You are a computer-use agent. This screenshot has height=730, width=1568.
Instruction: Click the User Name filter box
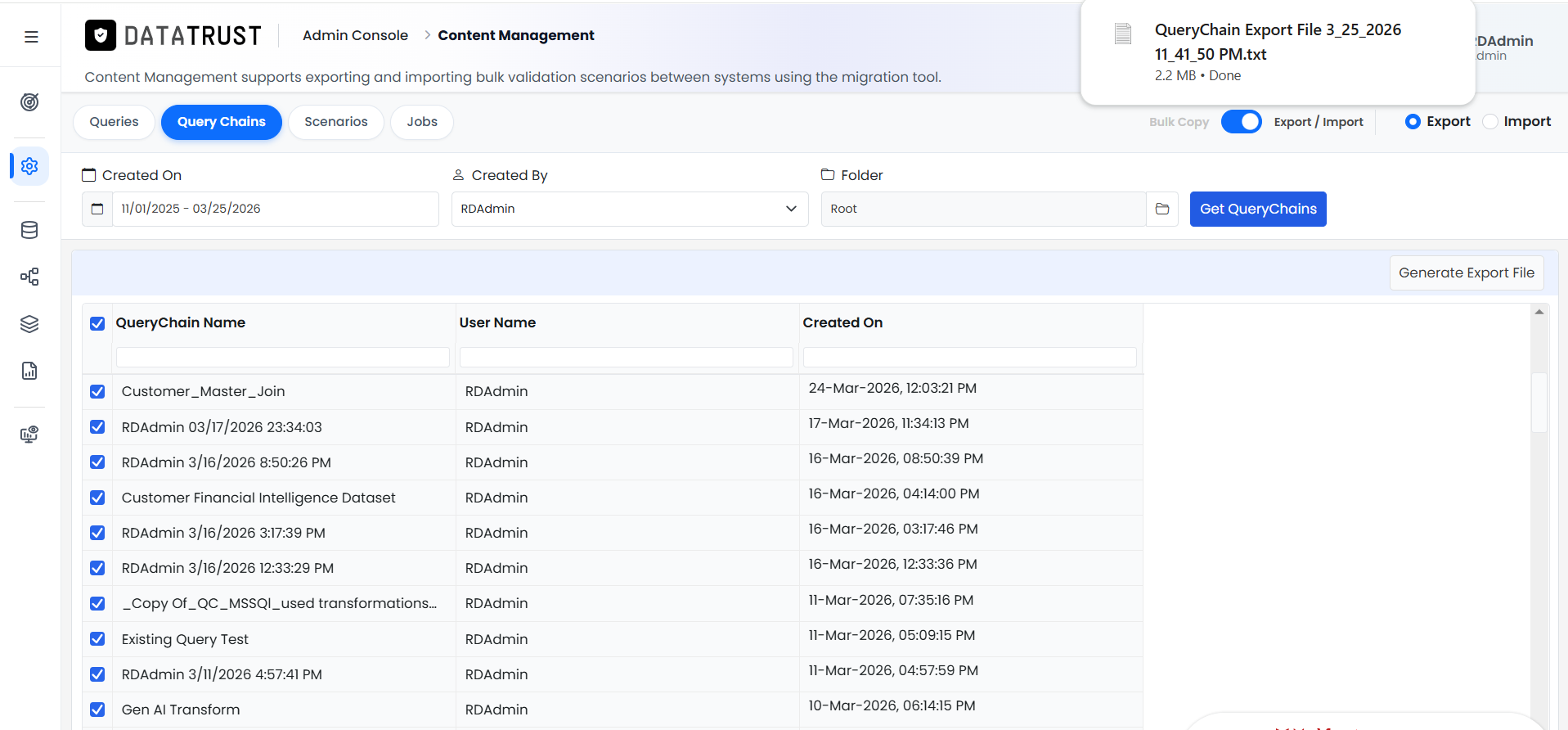(627, 357)
